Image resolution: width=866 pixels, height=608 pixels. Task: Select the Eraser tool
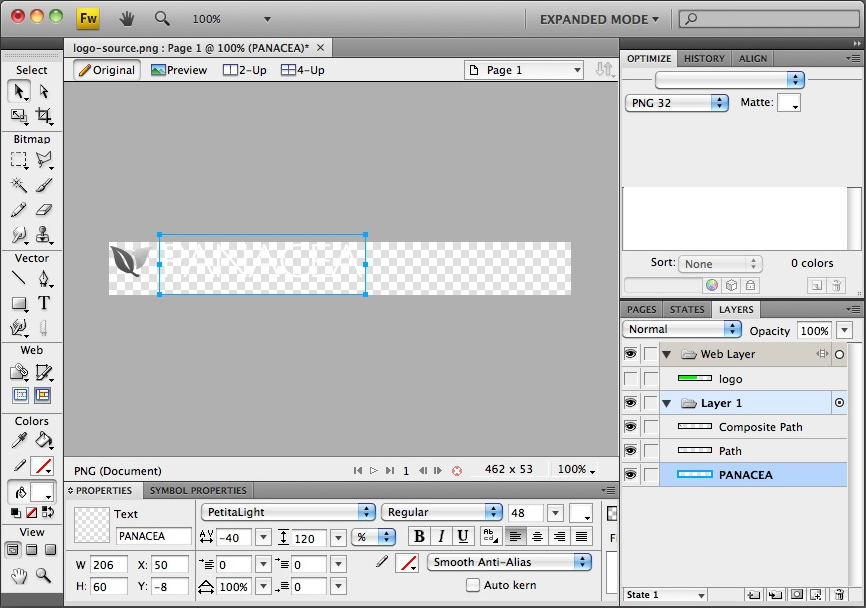click(x=44, y=210)
